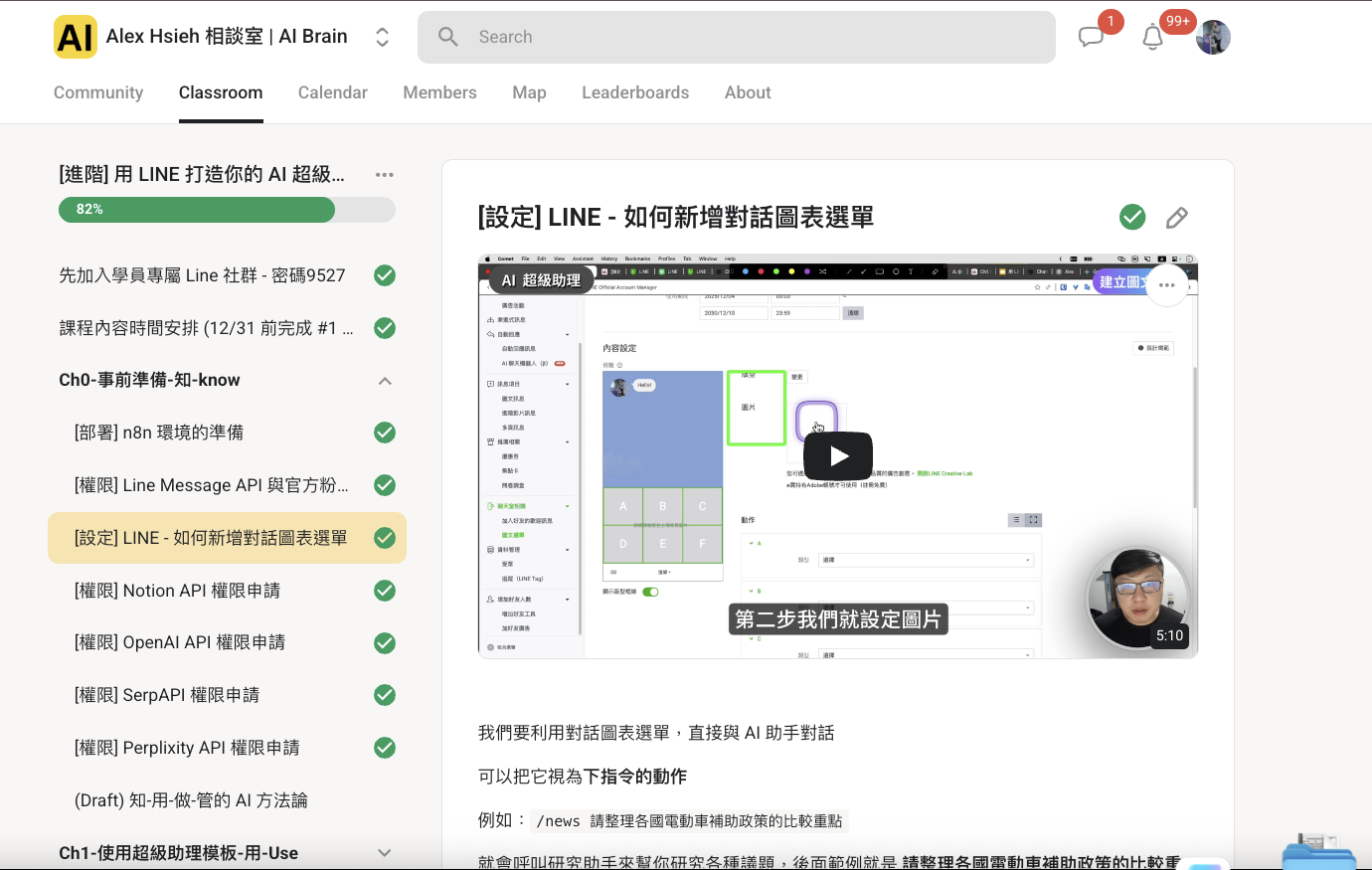Toggle check for 先加入學員專屬 Line 社群
Image resolution: width=1372 pixels, height=870 pixels.
point(385,275)
